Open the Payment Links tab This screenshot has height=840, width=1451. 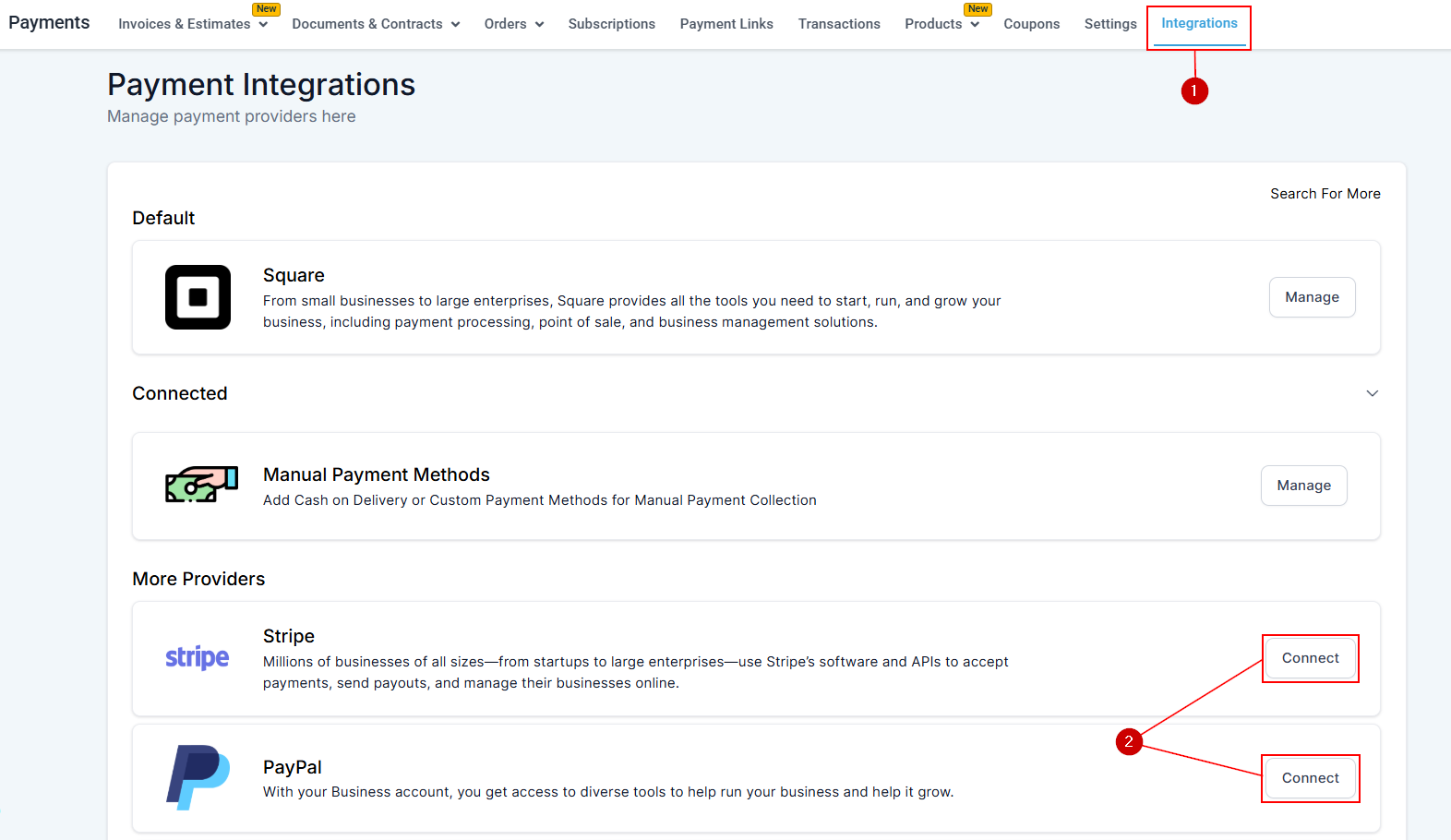pyautogui.click(x=726, y=24)
